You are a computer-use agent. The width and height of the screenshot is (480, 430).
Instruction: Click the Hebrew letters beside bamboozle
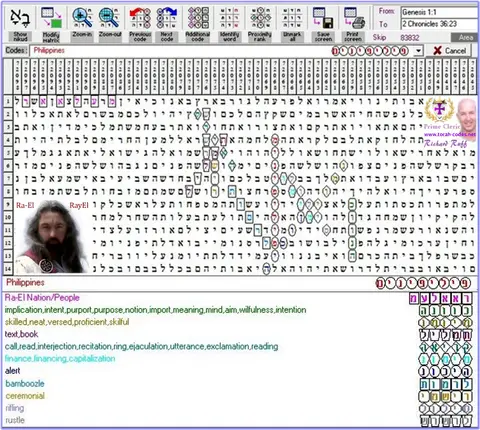point(446,384)
